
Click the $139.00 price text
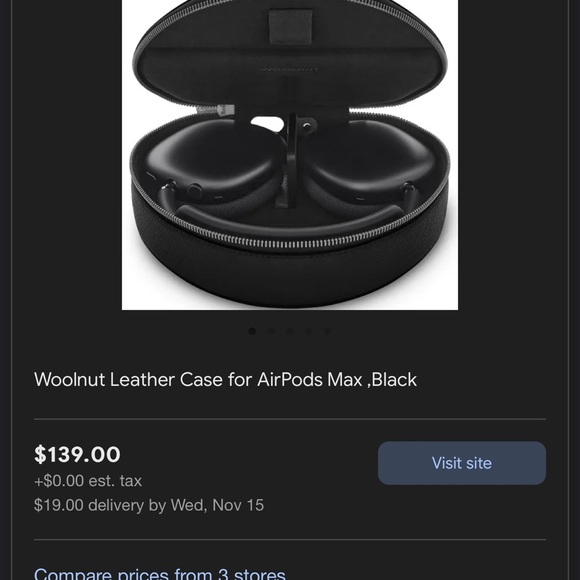coord(77,454)
